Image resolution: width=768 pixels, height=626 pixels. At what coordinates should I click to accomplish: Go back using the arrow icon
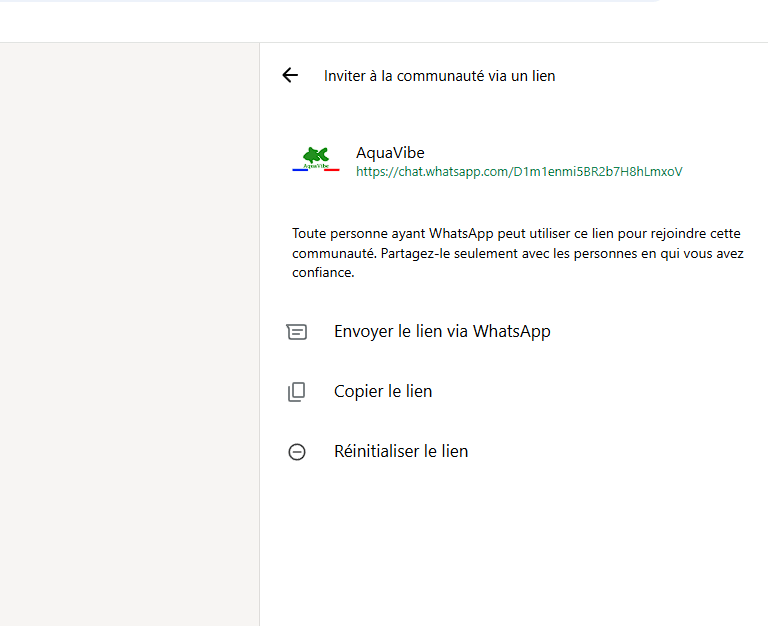(290, 75)
